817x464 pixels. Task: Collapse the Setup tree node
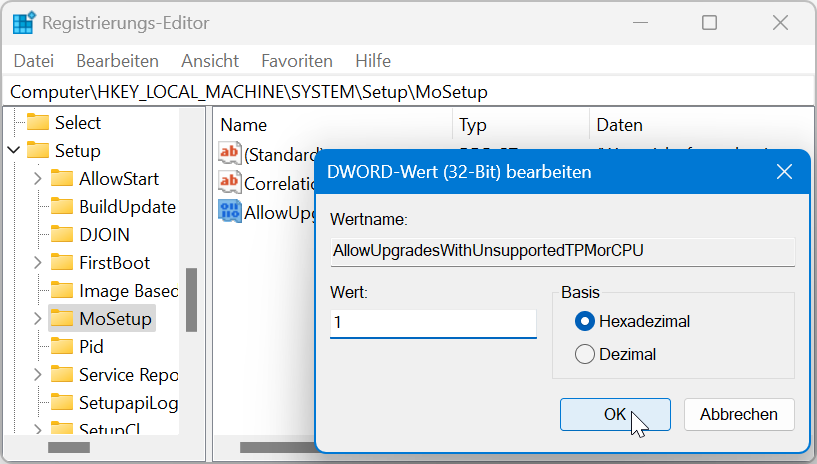click(x=13, y=151)
